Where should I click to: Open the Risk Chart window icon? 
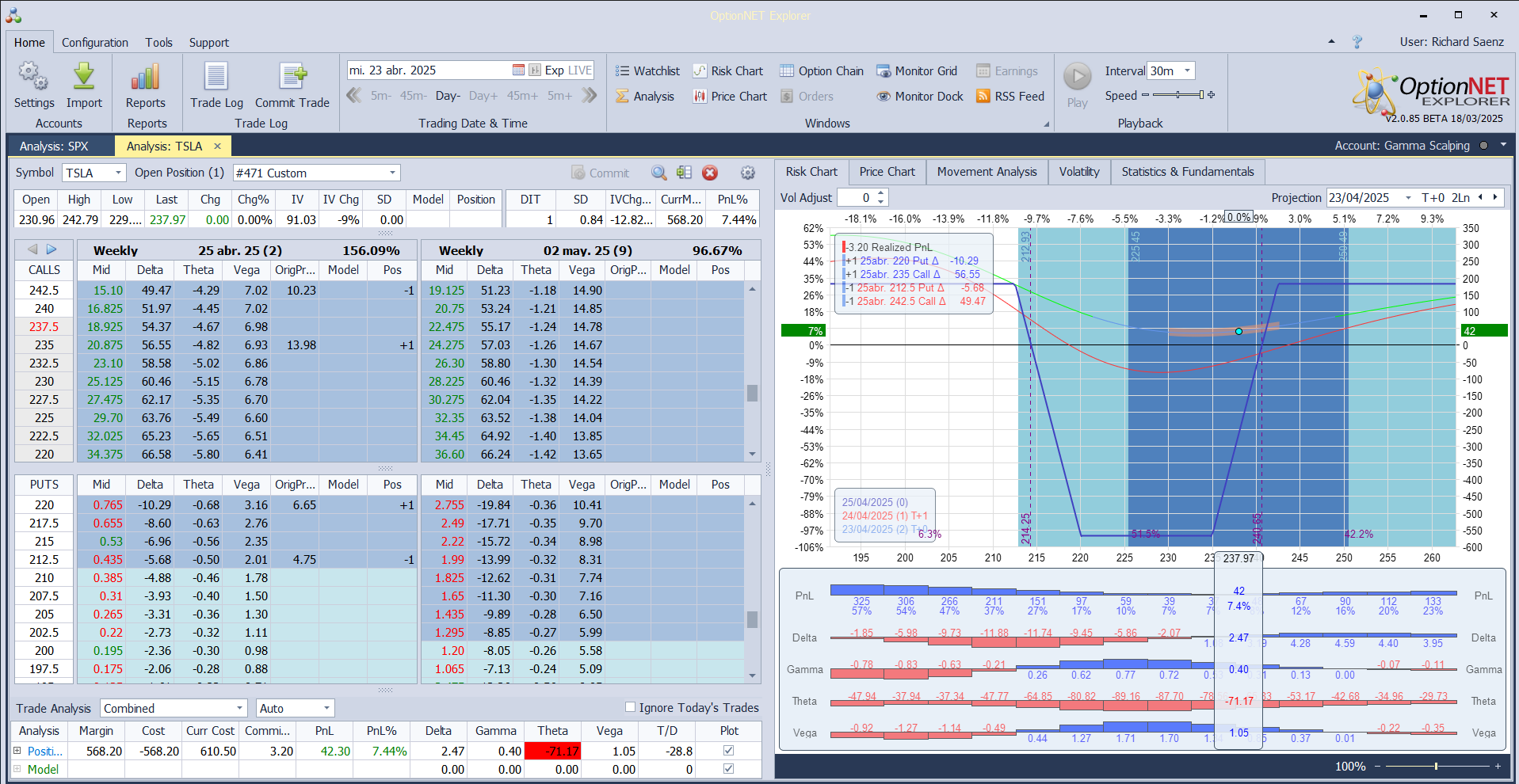click(x=700, y=71)
